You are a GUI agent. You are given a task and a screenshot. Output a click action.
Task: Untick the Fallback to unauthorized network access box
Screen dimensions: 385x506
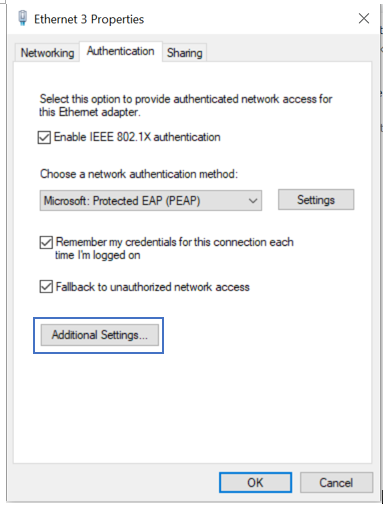tap(46, 287)
